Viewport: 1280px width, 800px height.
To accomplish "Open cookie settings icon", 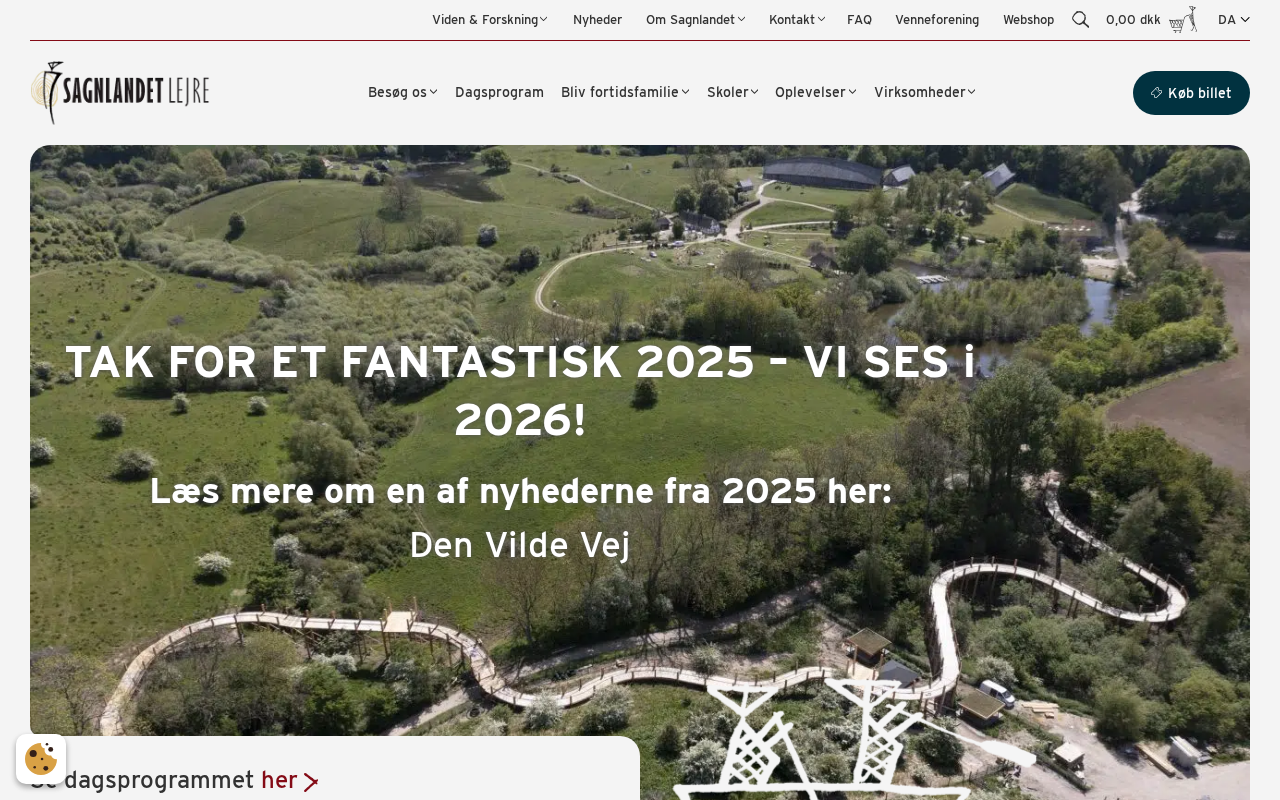I will pos(41,759).
